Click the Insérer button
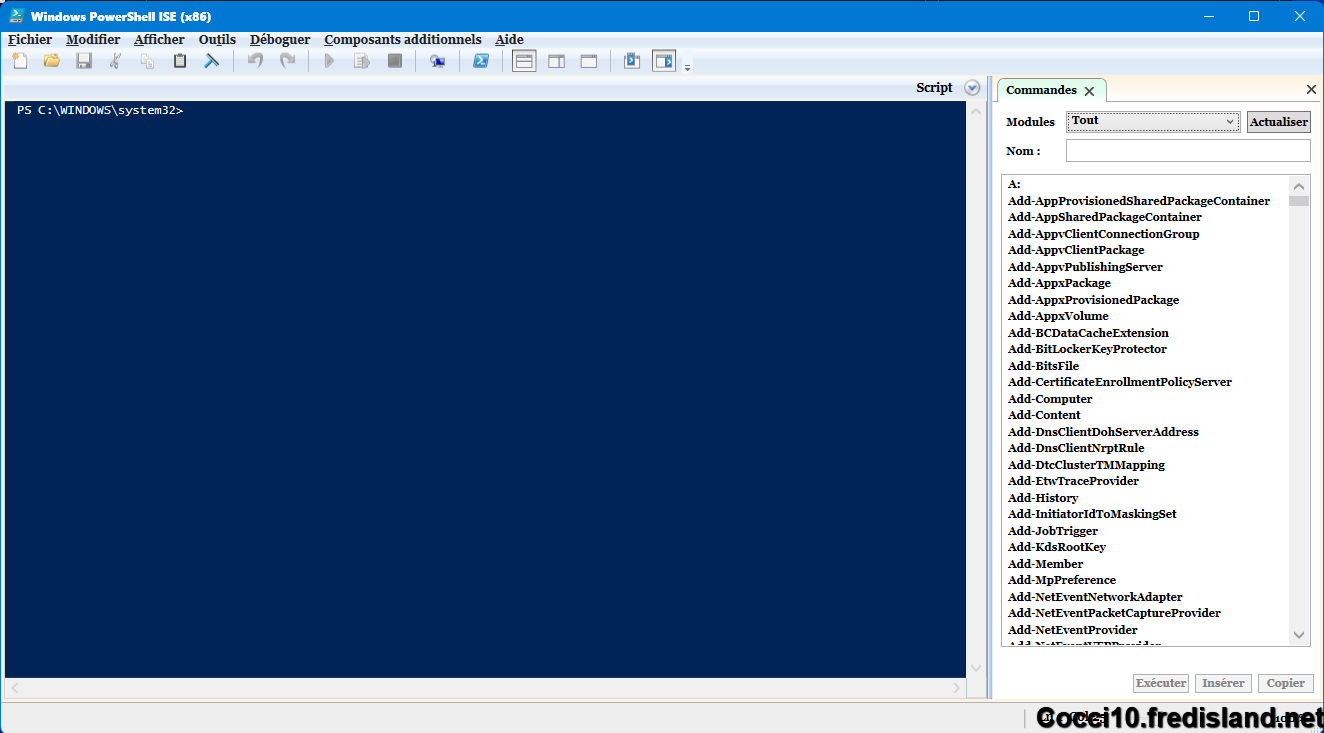Viewport: 1324px width, 733px height. click(1223, 683)
